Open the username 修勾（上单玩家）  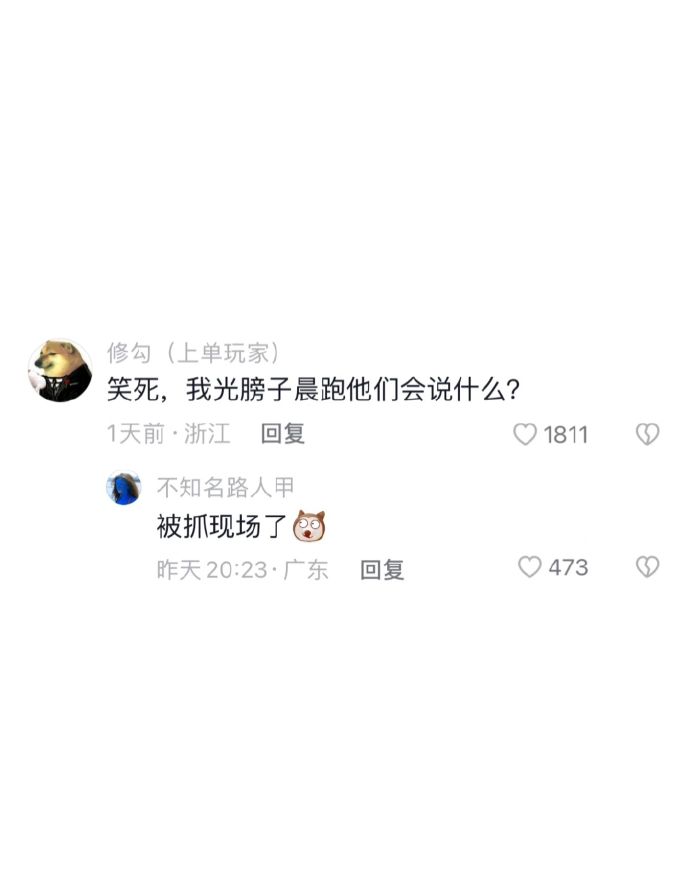point(194,353)
